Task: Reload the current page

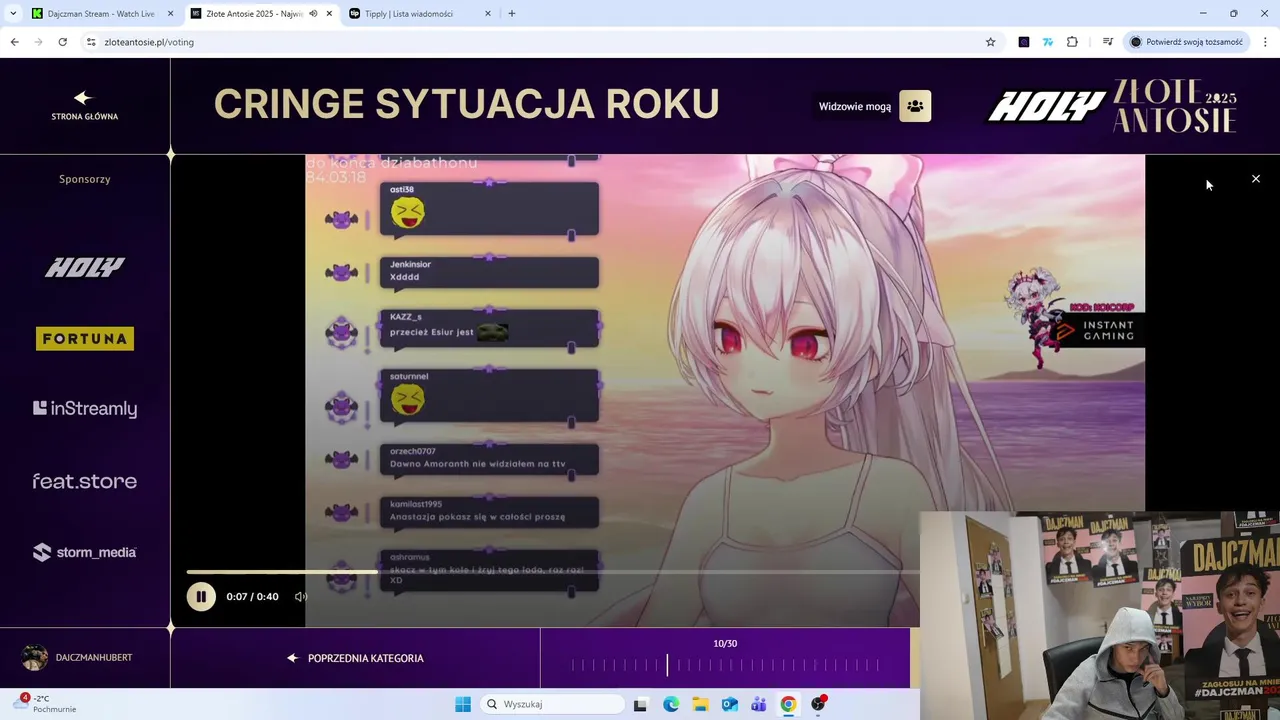Action: coord(62,42)
